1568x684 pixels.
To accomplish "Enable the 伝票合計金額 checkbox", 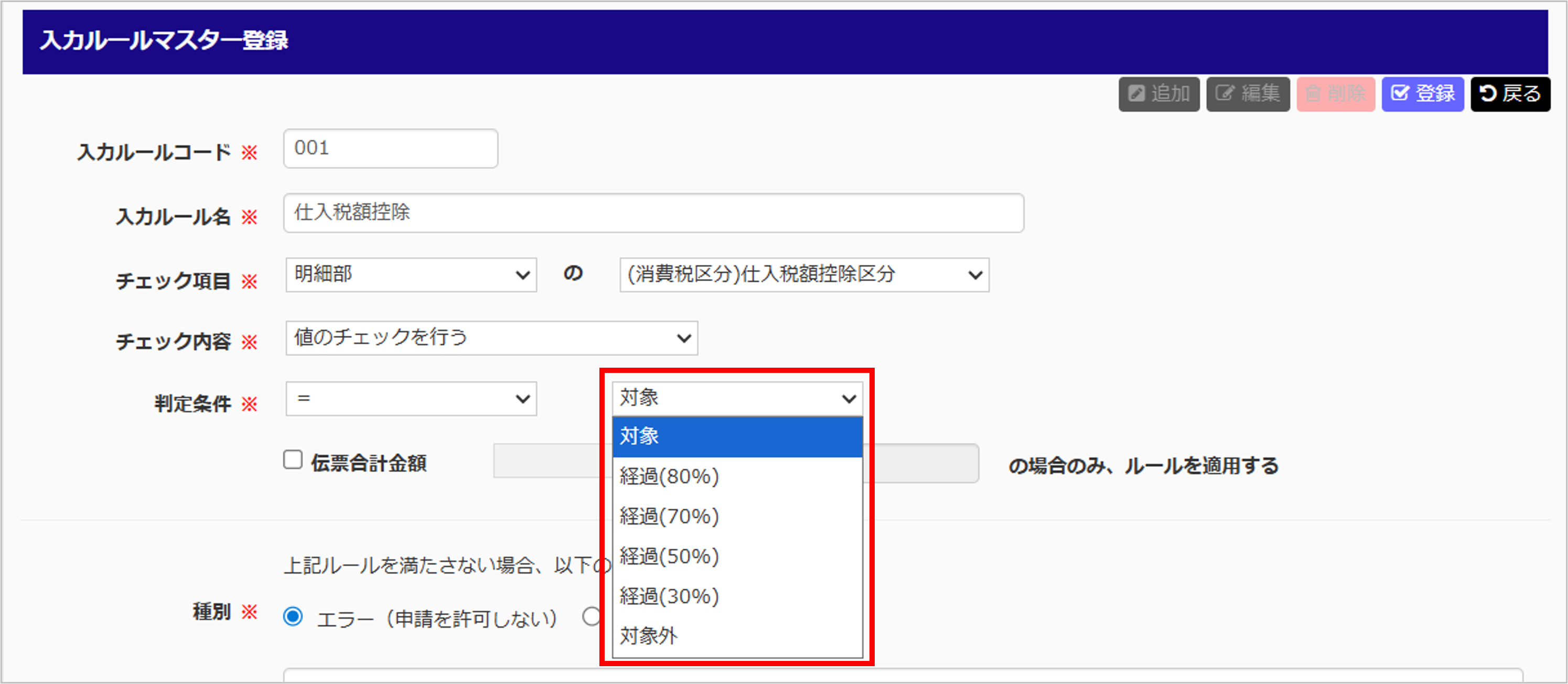I will [293, 460].
